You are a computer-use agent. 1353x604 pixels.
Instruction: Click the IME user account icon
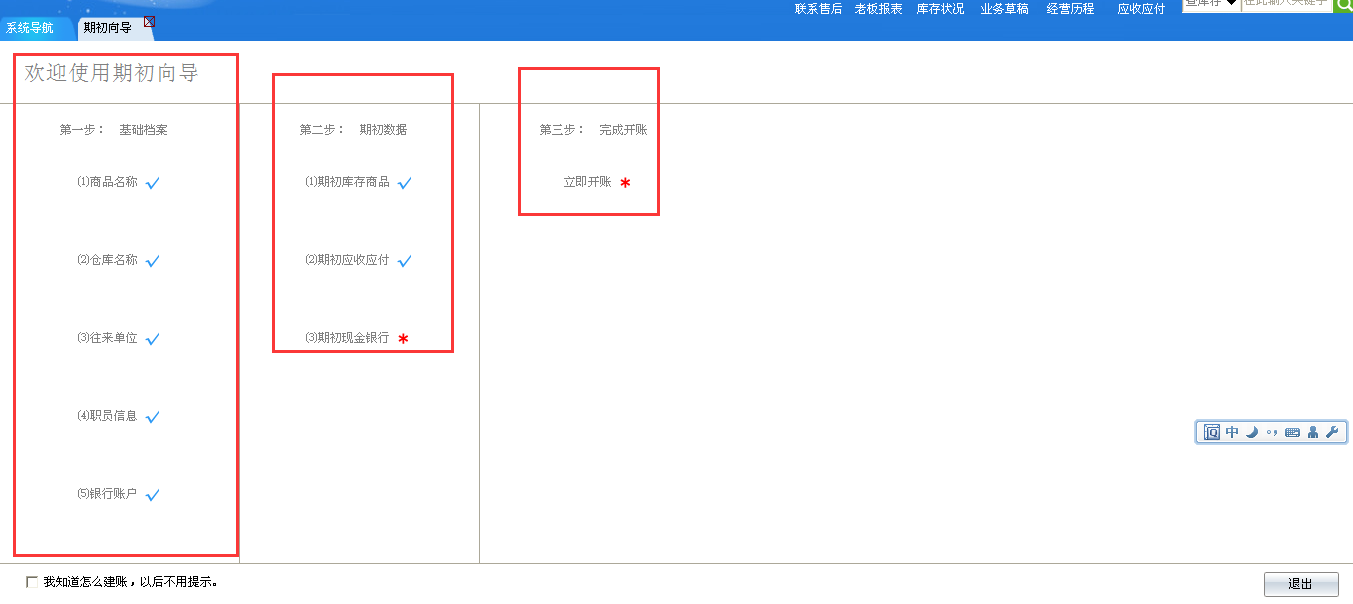click(1313, 432)
